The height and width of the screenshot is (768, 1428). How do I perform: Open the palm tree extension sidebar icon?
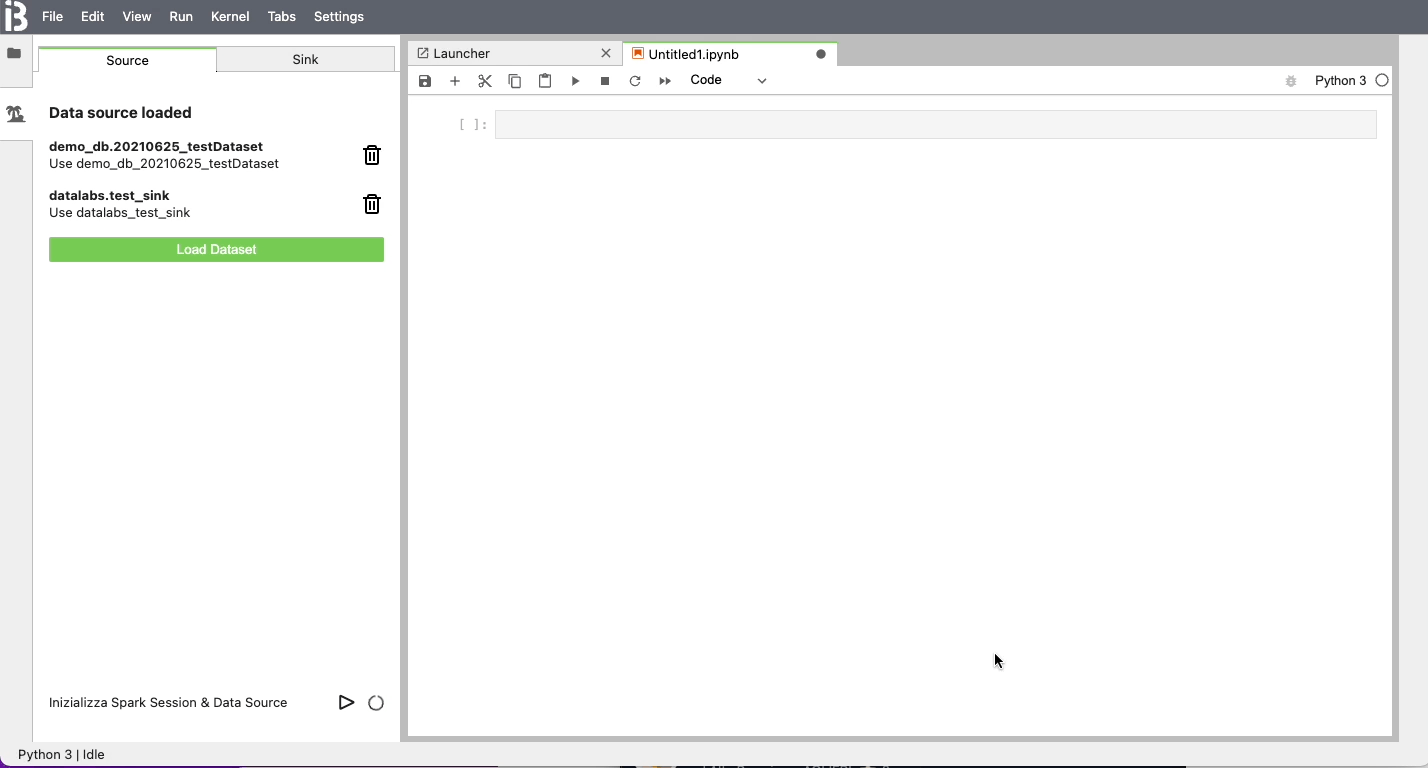15,114
